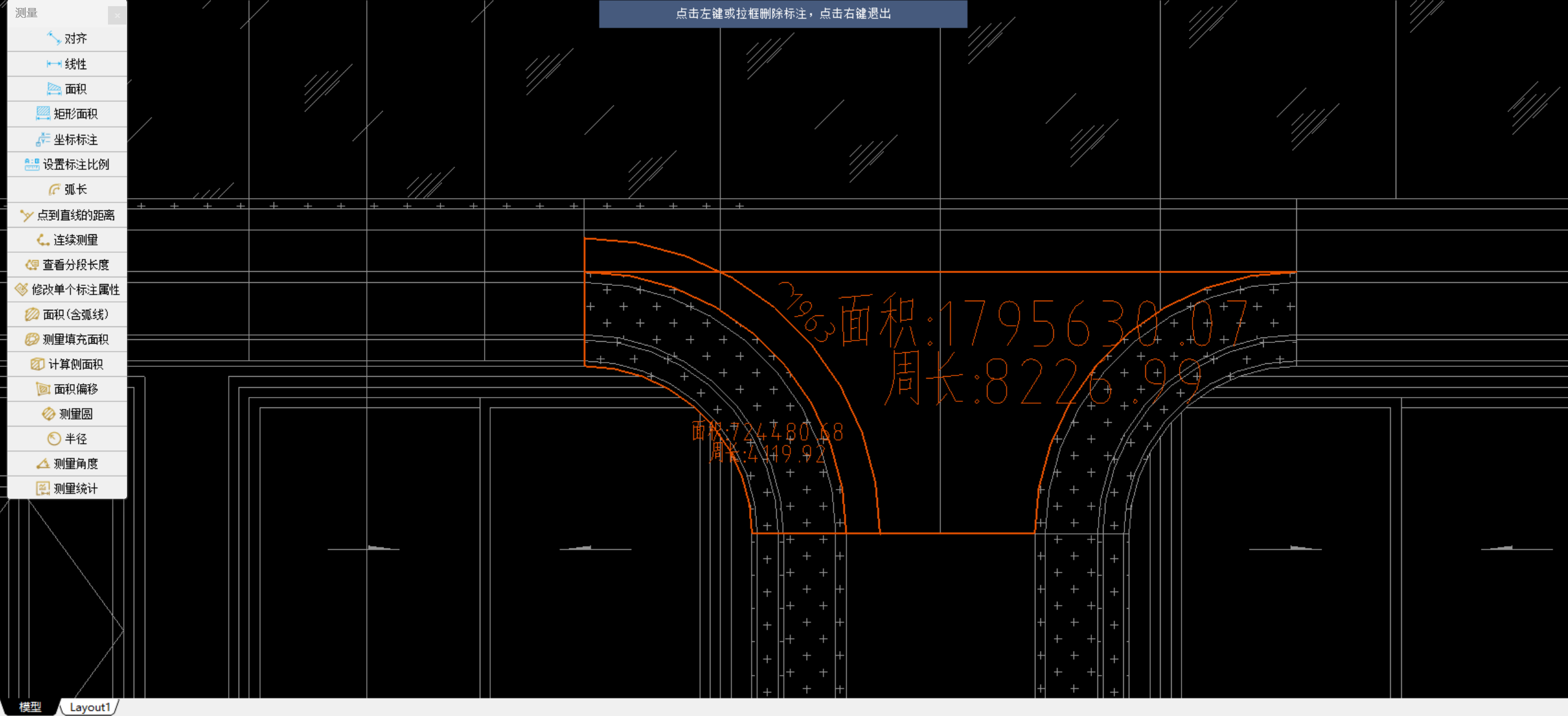Start the 连续测量 continuous measurement tool

[x=67, y=240]
